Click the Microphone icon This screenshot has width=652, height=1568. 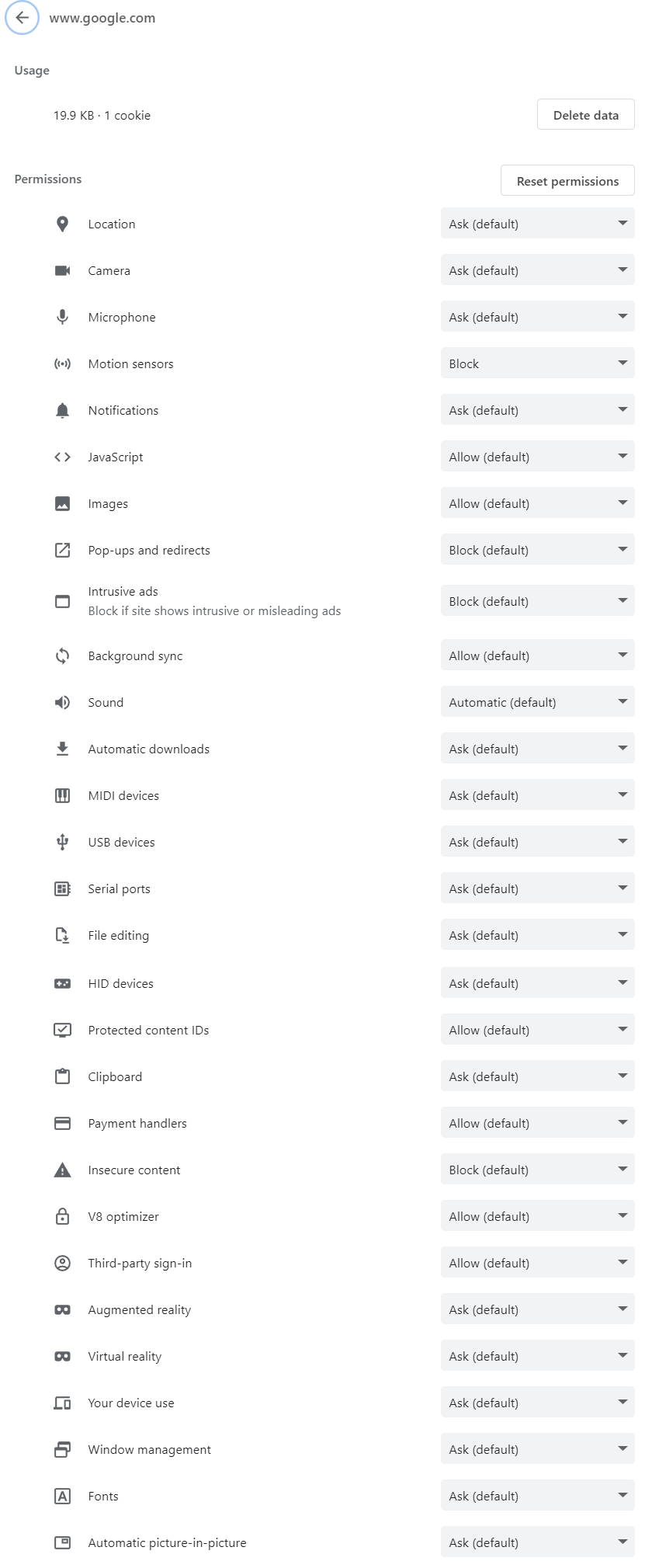[x=63, y=317]
